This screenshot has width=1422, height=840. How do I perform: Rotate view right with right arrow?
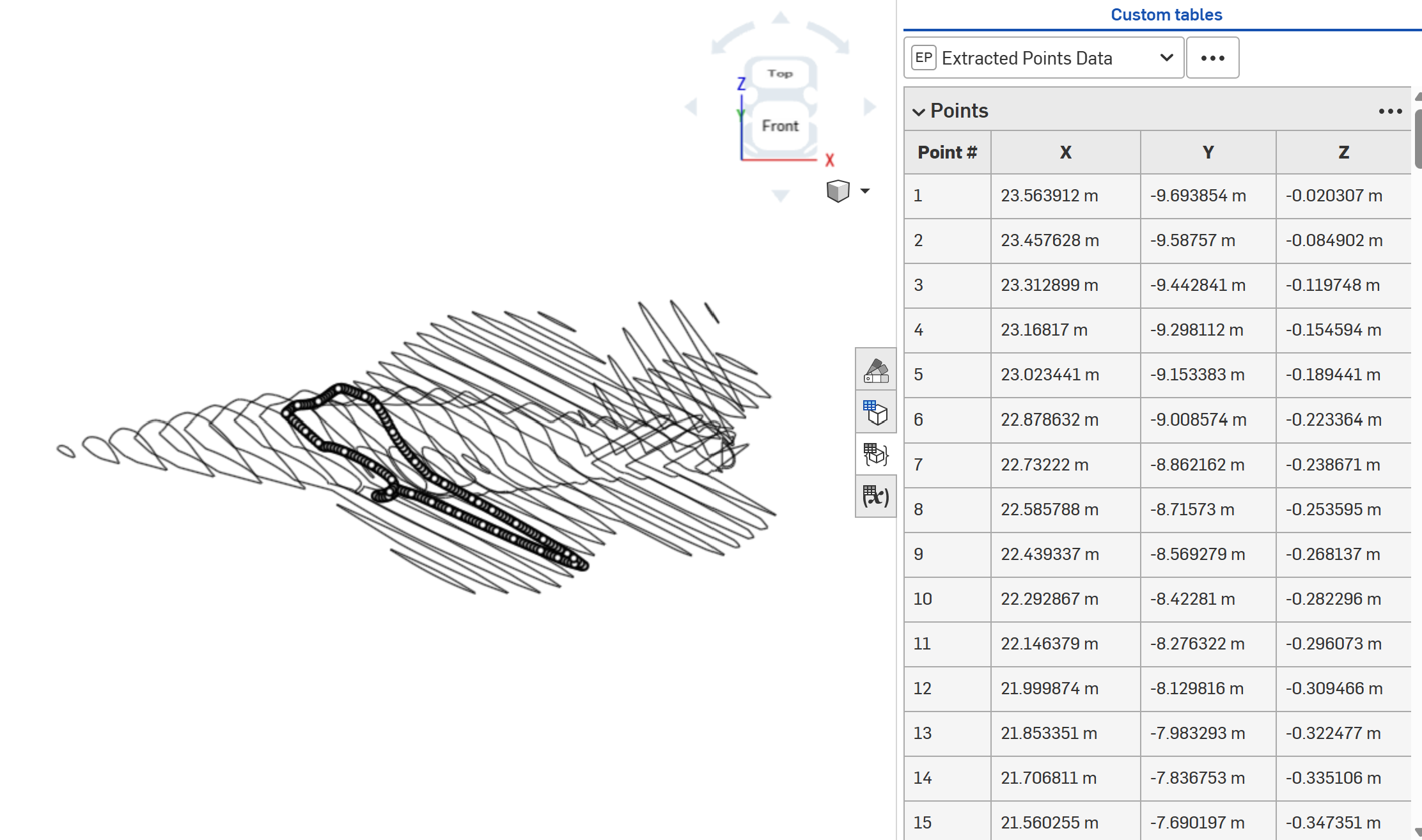[870, 107]
